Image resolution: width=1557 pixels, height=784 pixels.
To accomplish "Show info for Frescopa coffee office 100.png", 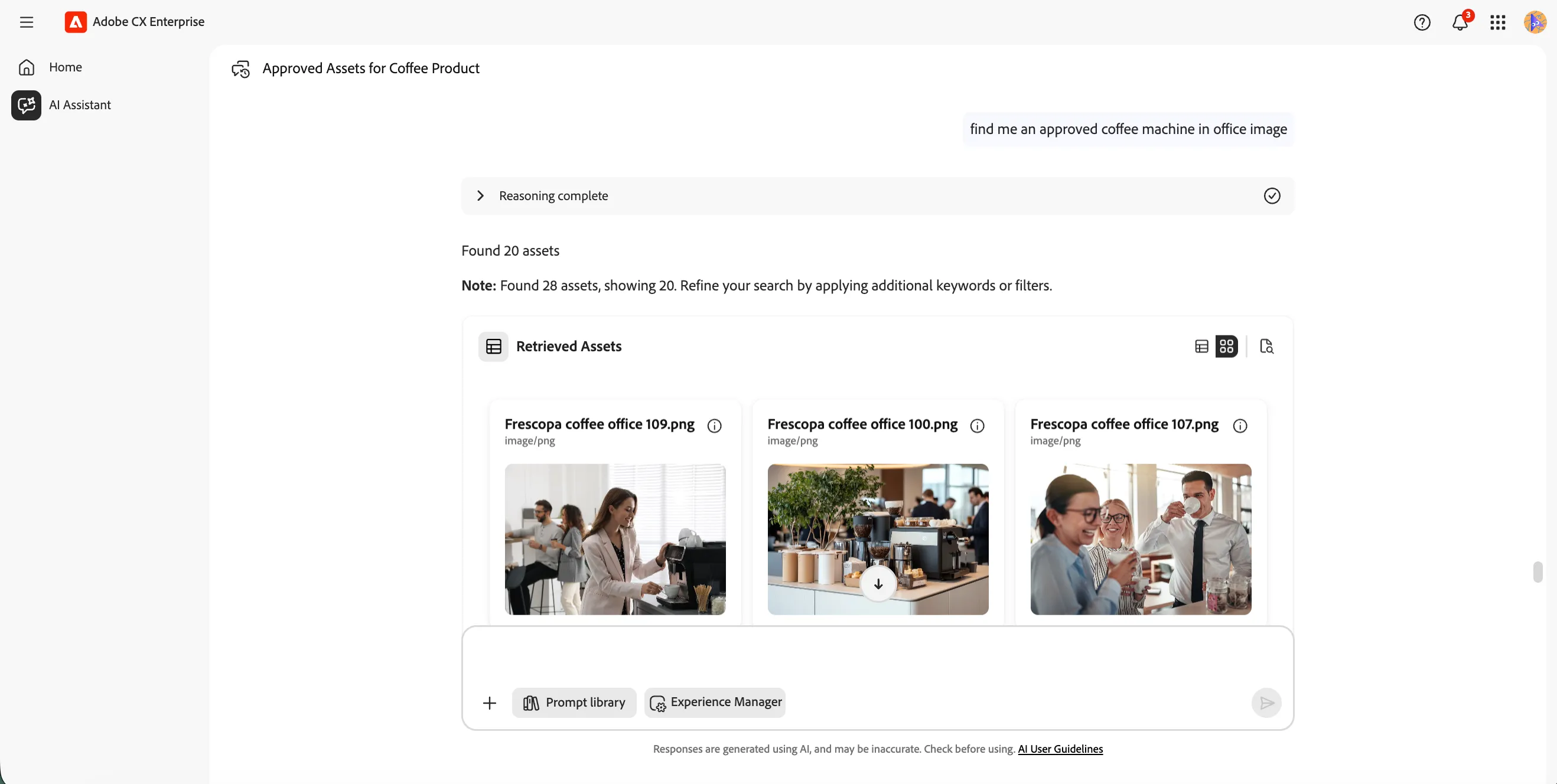I will pyautogui.click(x=978, y=426).
